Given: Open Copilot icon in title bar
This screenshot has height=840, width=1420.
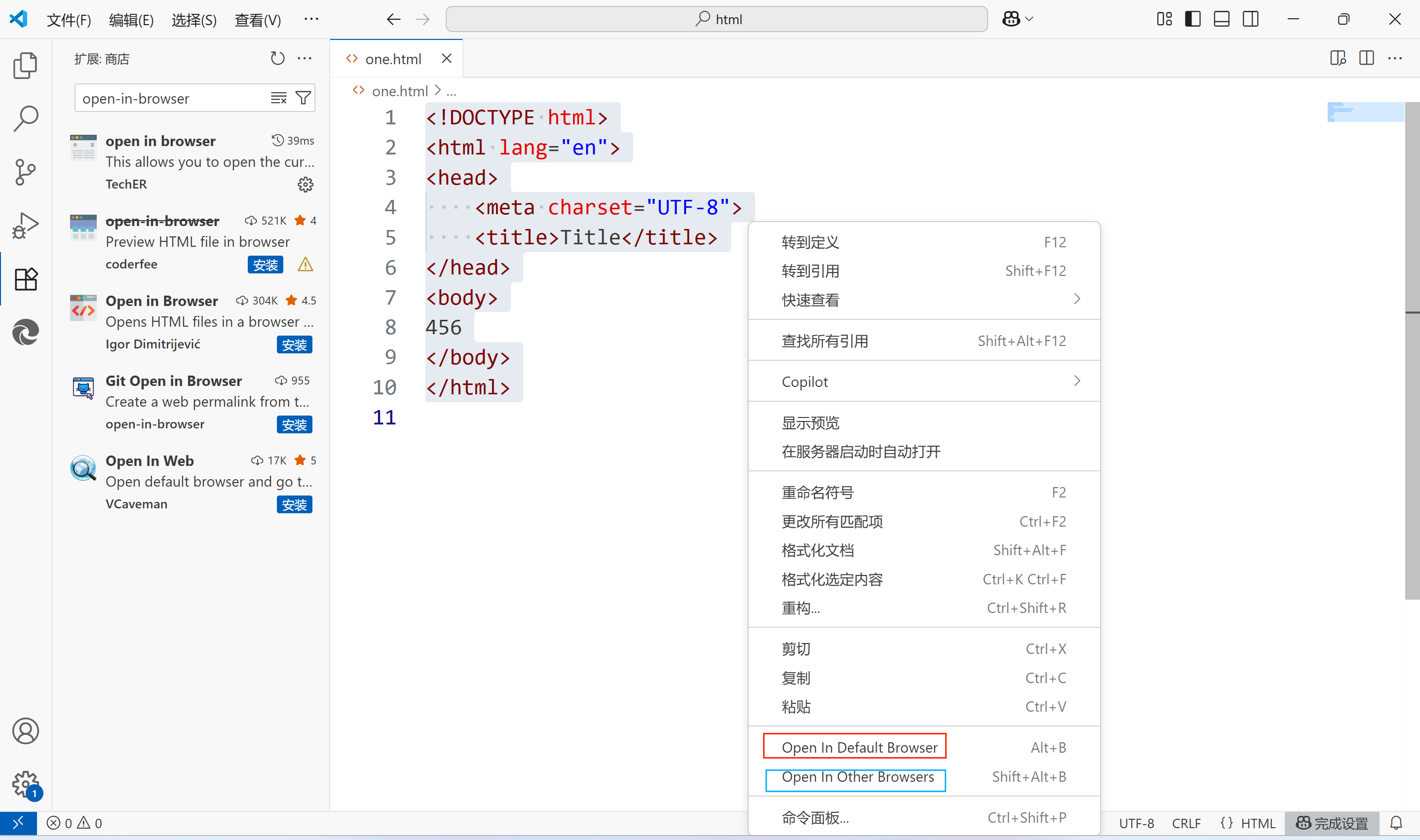Looking at the screenshot, I should pyautogui.click(x=1011, y=19).
